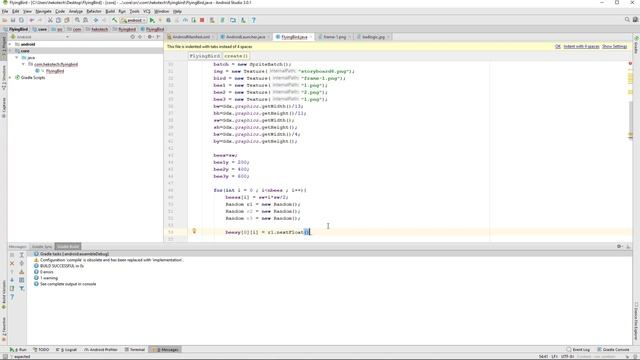Open the VCS menu
Viewport: 640px width, 360px height.
point(147,11)
